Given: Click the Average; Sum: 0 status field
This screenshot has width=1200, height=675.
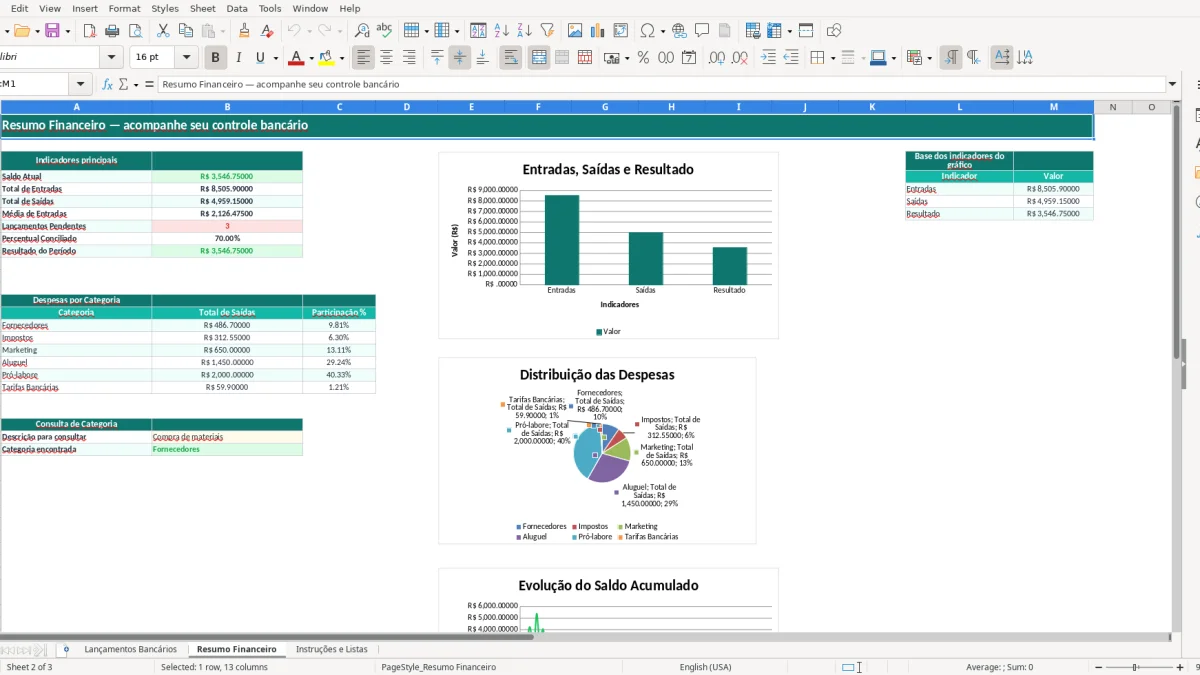Looking at the screenshot, I should click(x=999, y=667).
